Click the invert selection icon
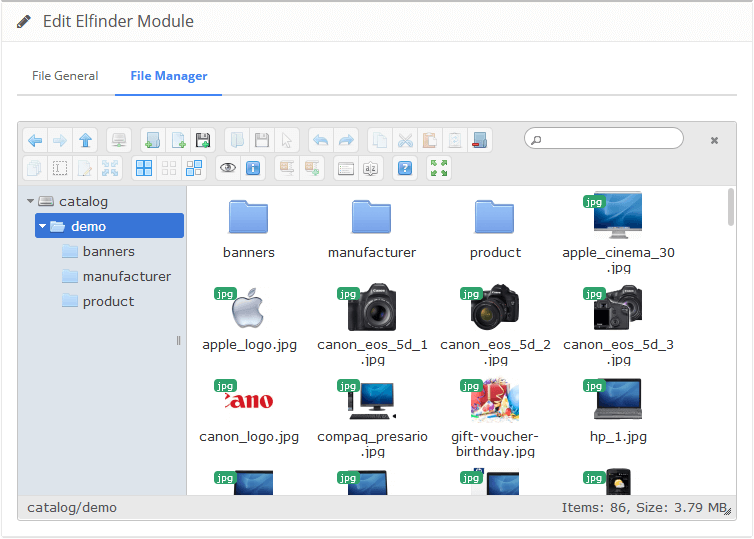This screenshot has width=754, height=539. pyautogui.click(x=194, y=168)
